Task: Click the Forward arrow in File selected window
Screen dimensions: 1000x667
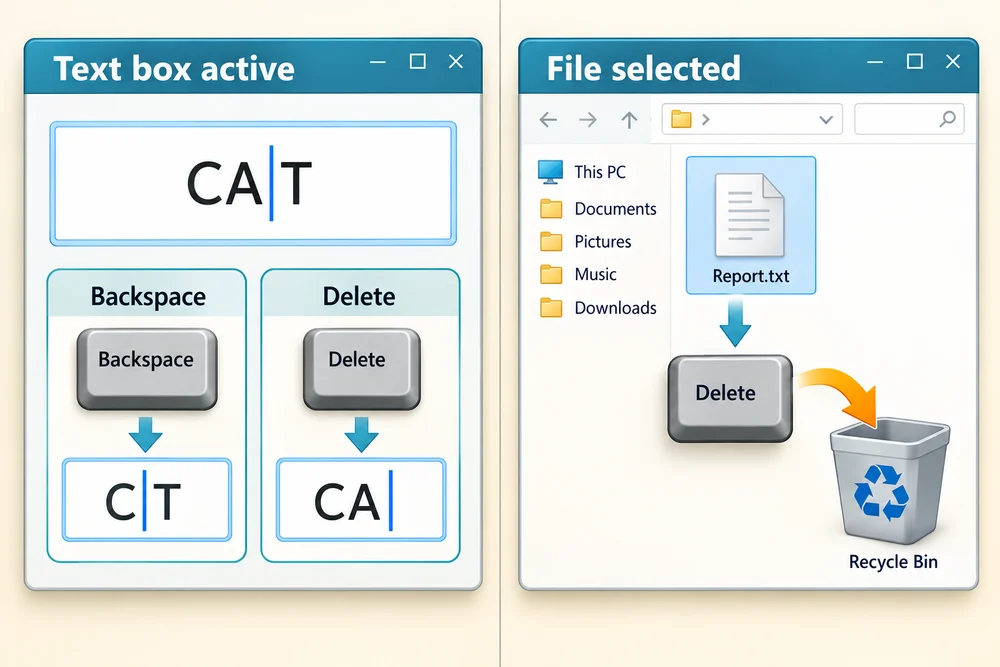Action: point(588,119)
